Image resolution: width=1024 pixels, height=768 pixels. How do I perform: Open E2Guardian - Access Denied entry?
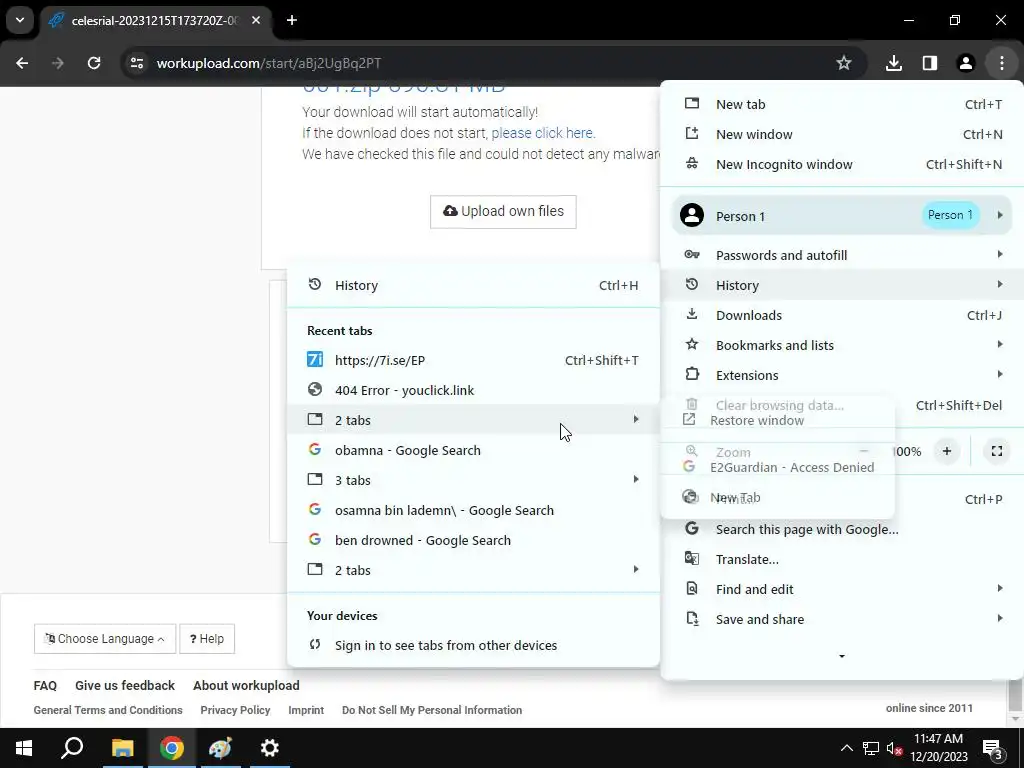click(777, 468)
